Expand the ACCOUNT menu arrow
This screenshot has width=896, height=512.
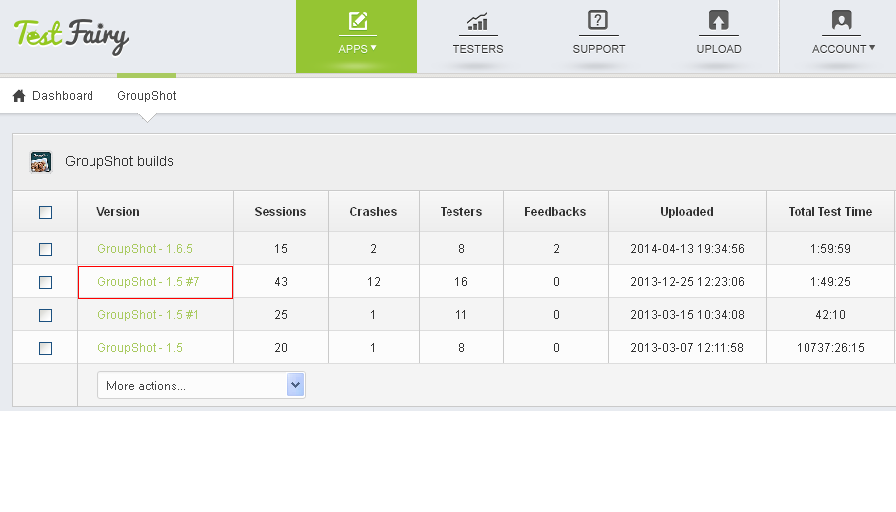[871, 47]
